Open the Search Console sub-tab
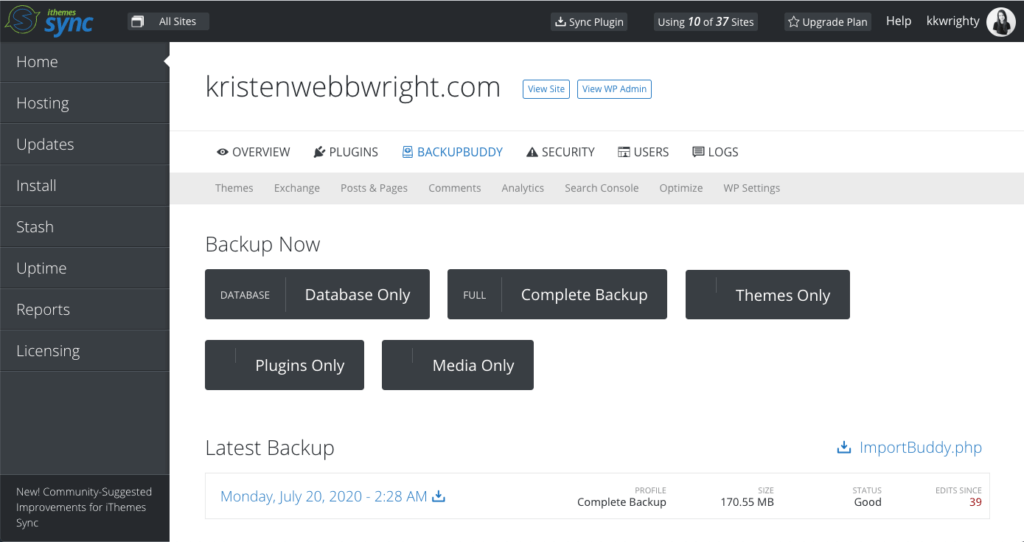The image size is (1024, 542). [601, 188]
